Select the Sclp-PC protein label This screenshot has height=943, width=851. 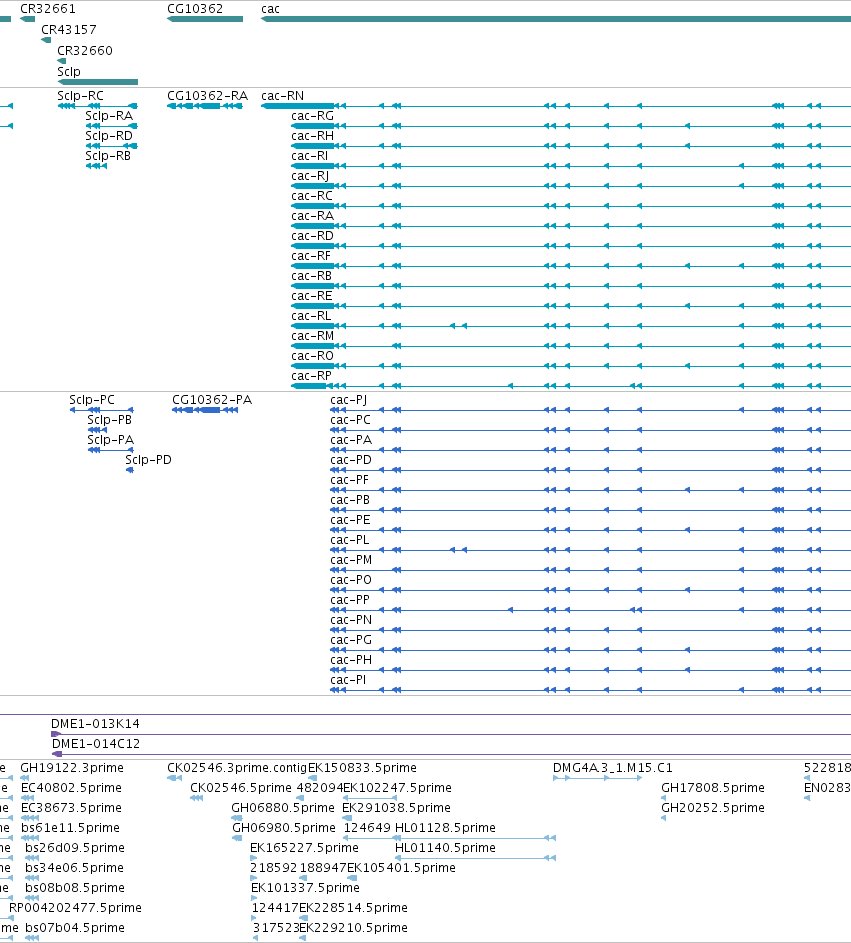(91, 400)
